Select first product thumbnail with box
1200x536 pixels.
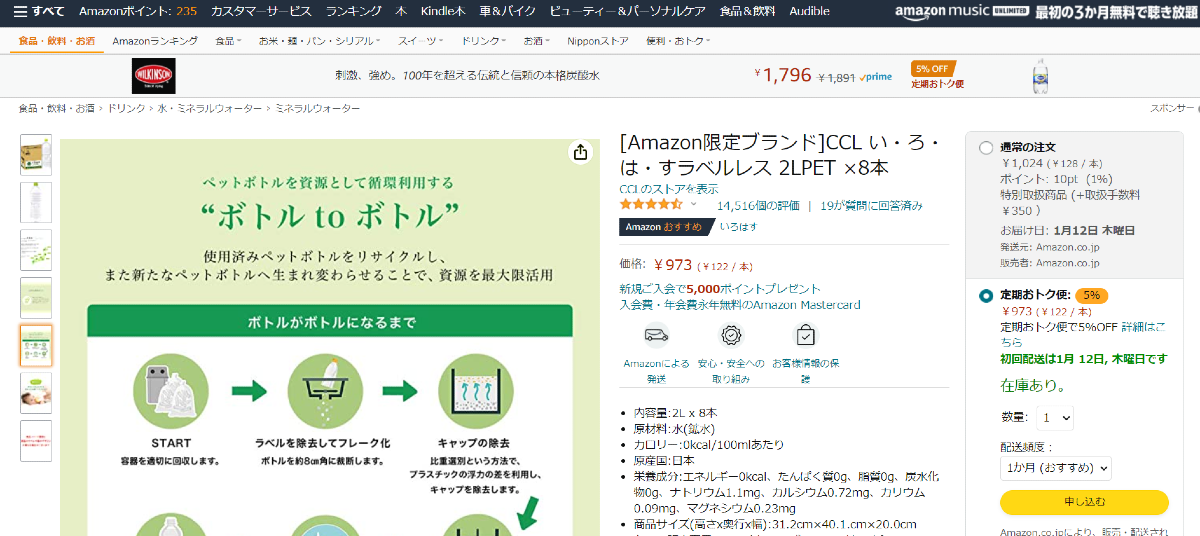36,155
